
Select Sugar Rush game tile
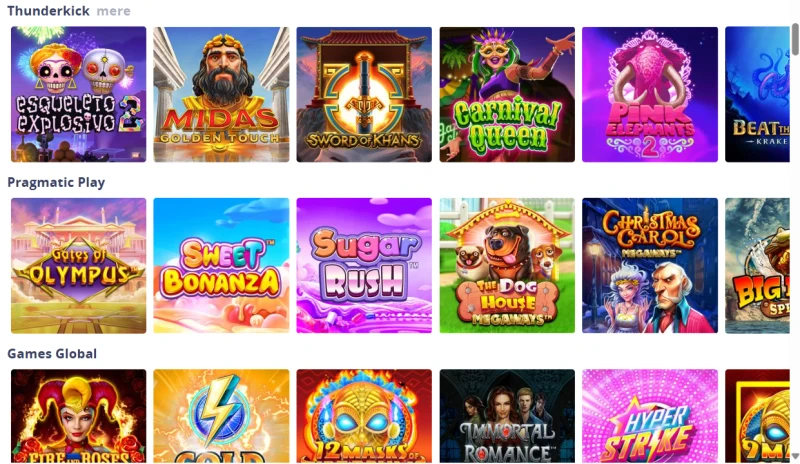tap(364, 265)
